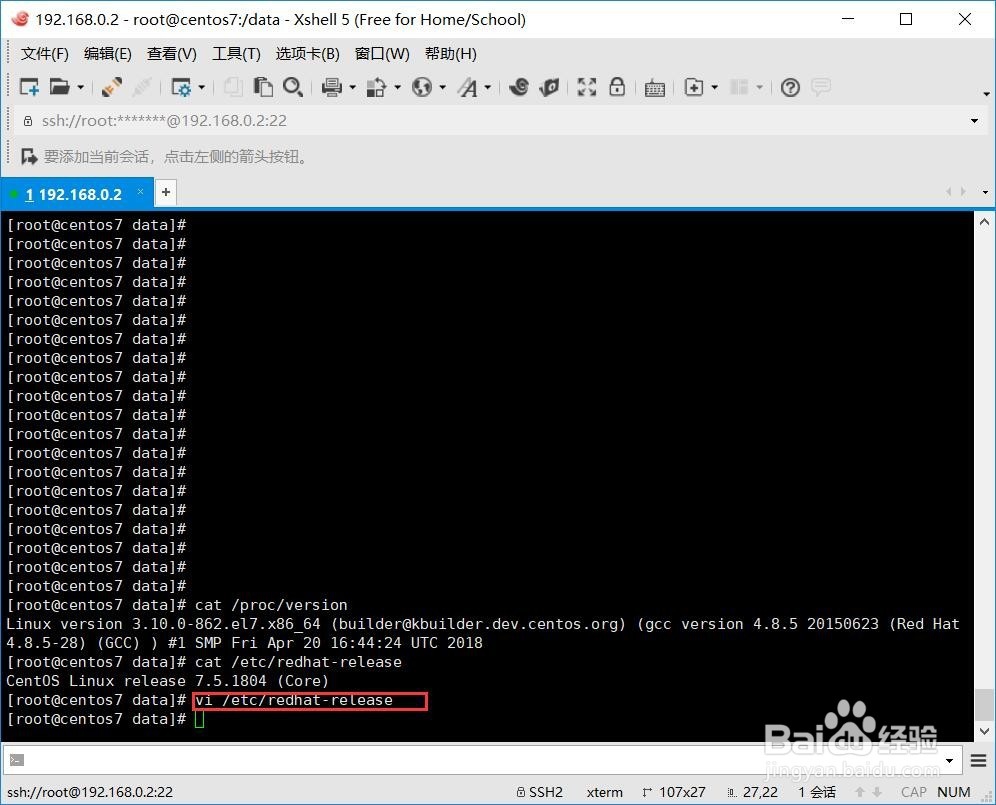Expand the Color Scheme dropdown arrow
Viewport: 996px width, 805px height.
(x=398, y=87)
